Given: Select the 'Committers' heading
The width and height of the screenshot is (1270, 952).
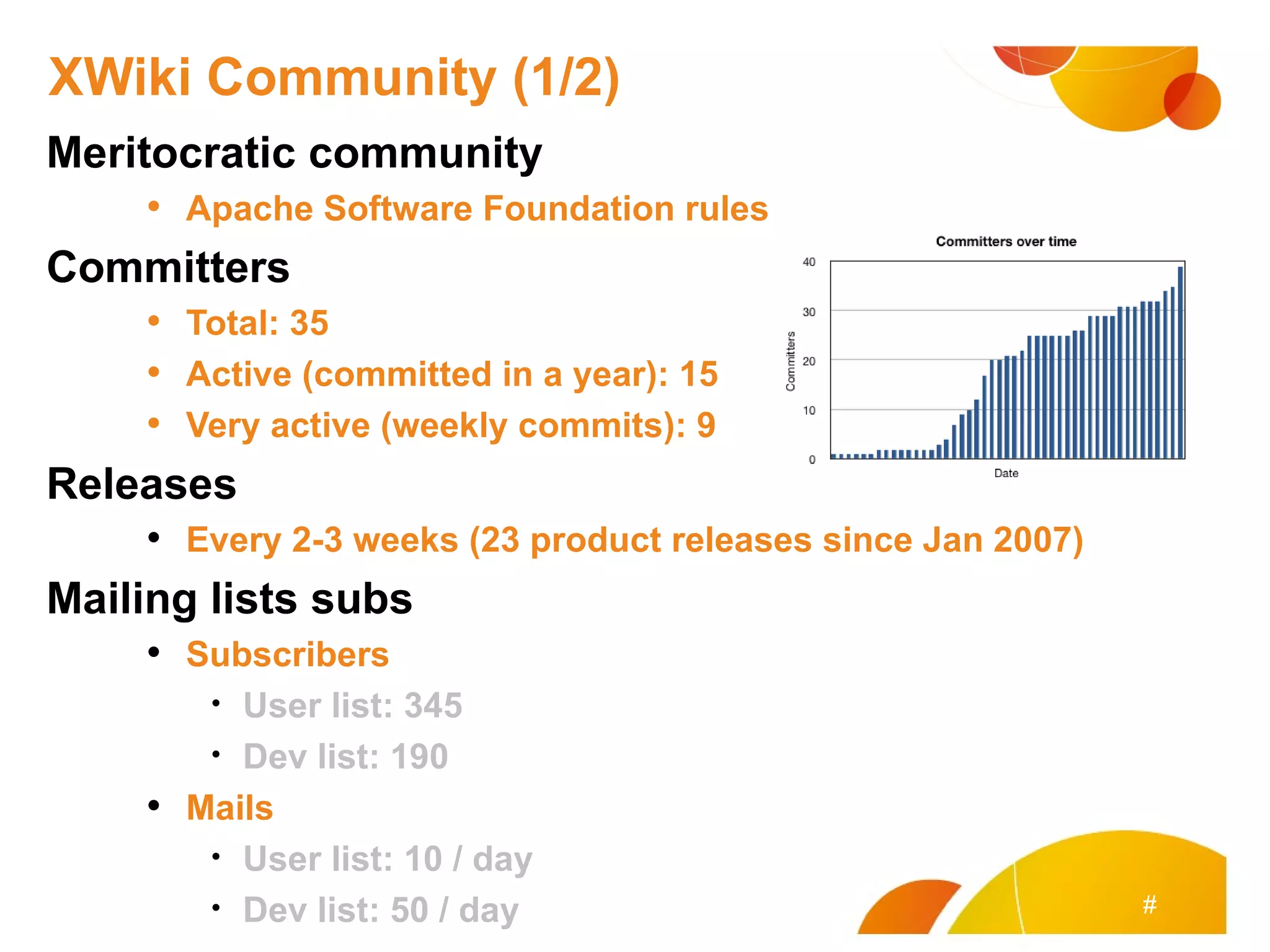Looking at the screenshot, I should pyautogui.click(x=168, y=268).
